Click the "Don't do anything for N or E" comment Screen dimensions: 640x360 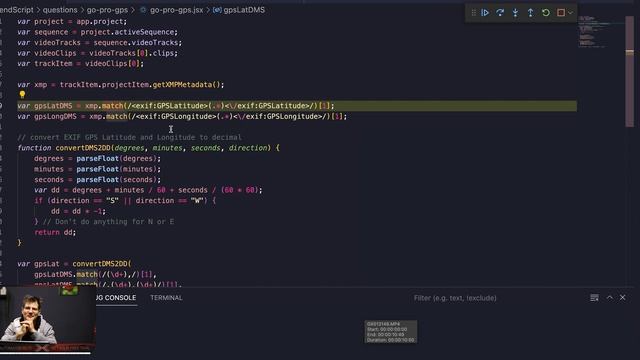click(108, 222)
